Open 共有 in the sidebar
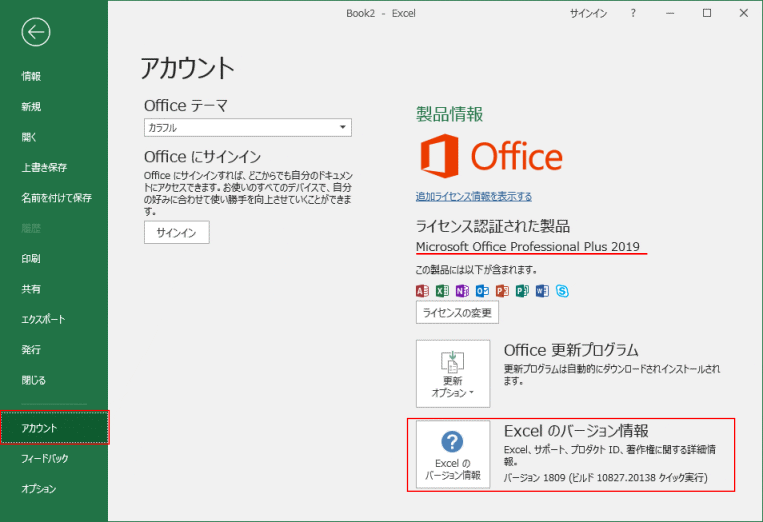Screen dimensions: 763x522 (x=31, y=289)
